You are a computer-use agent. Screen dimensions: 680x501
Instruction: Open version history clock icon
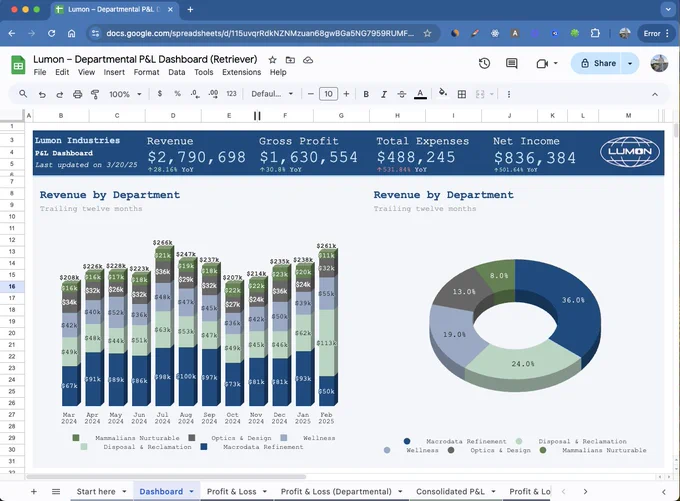(x=484, y=63)
